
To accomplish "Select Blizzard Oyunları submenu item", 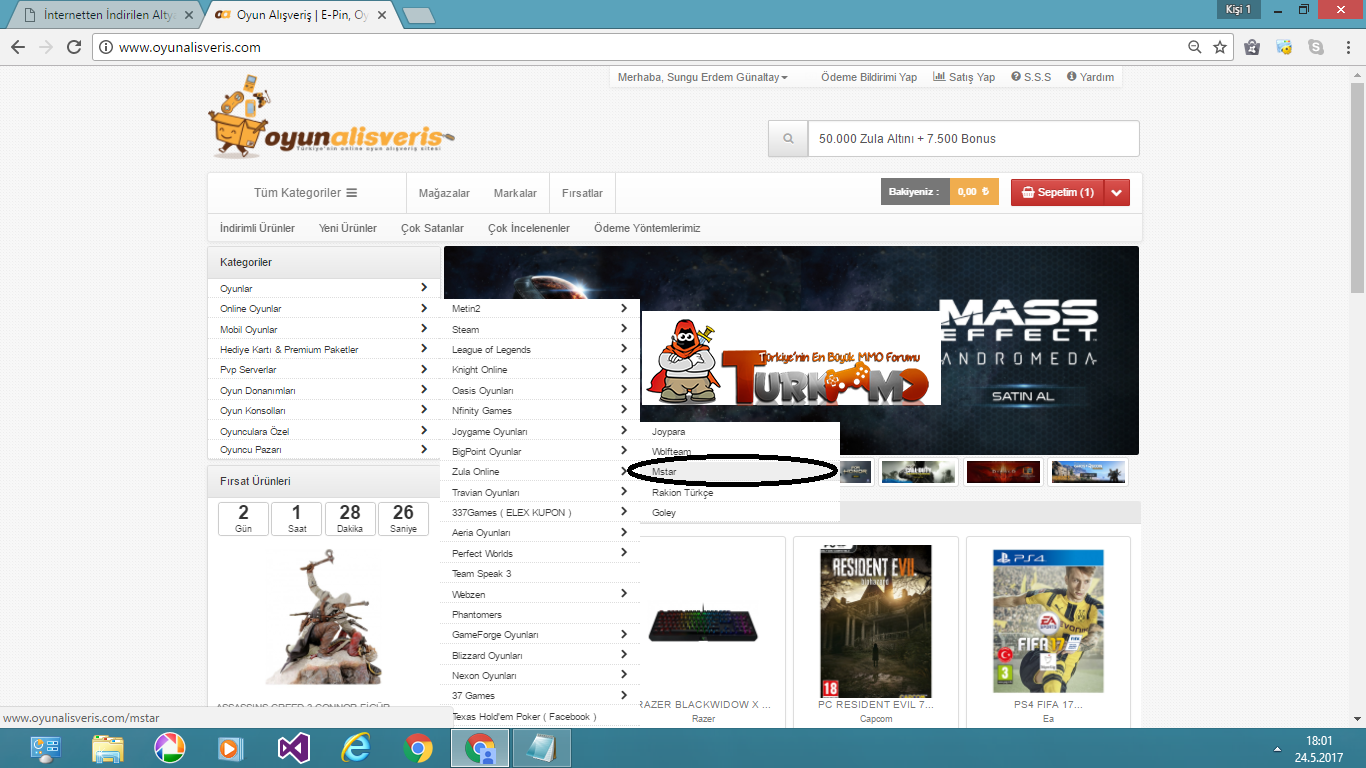I will [x=540, y=655].
